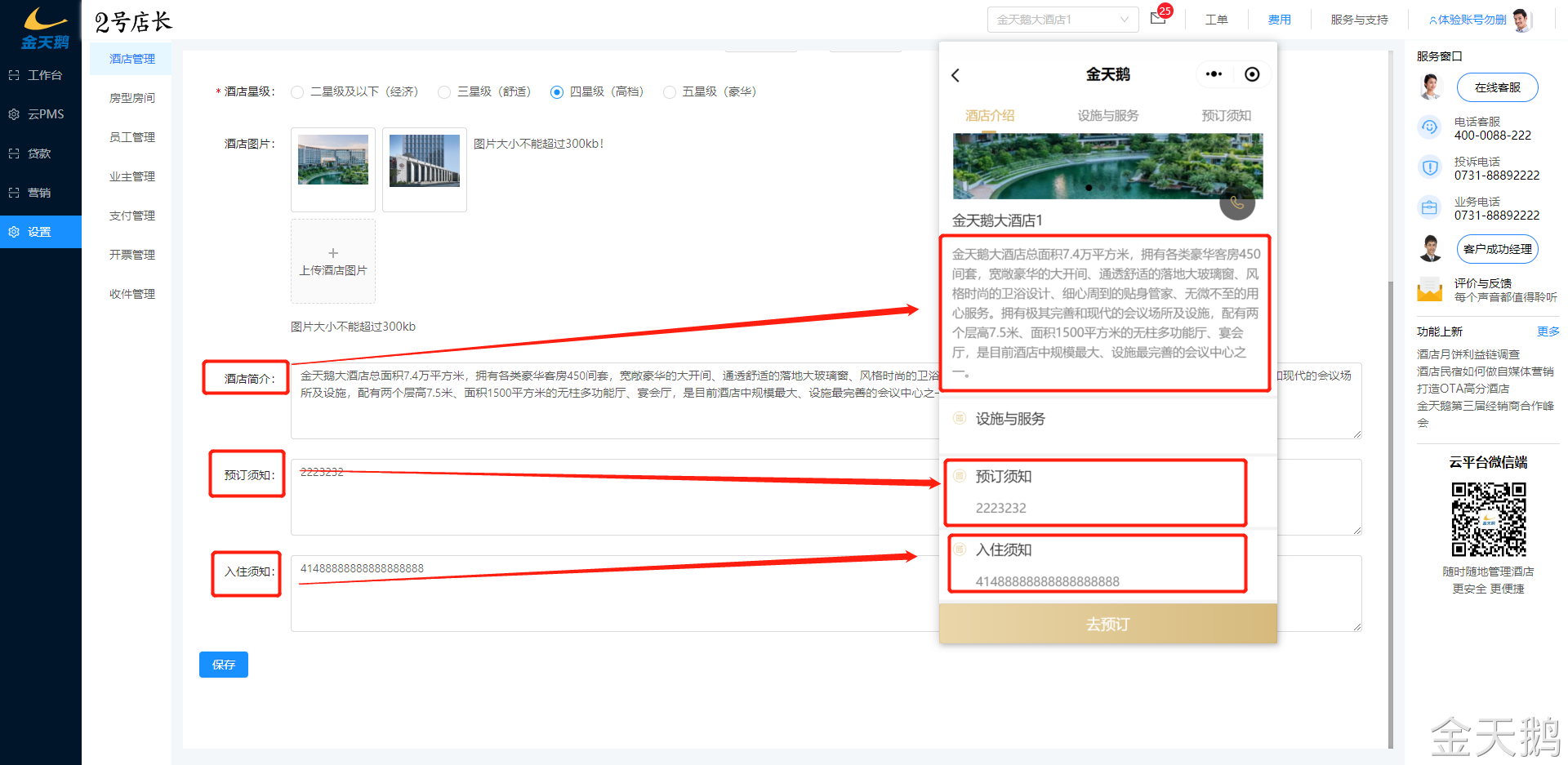
Task: Switch to 预订须知 tab in preview
Action: point(1226,116)
